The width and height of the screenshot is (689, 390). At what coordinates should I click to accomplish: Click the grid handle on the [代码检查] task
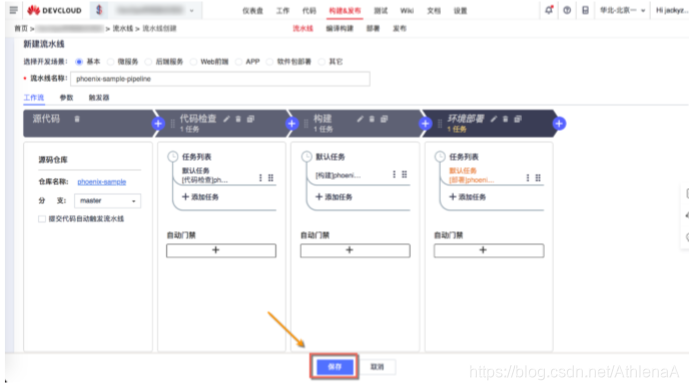[x=271, y=177]
